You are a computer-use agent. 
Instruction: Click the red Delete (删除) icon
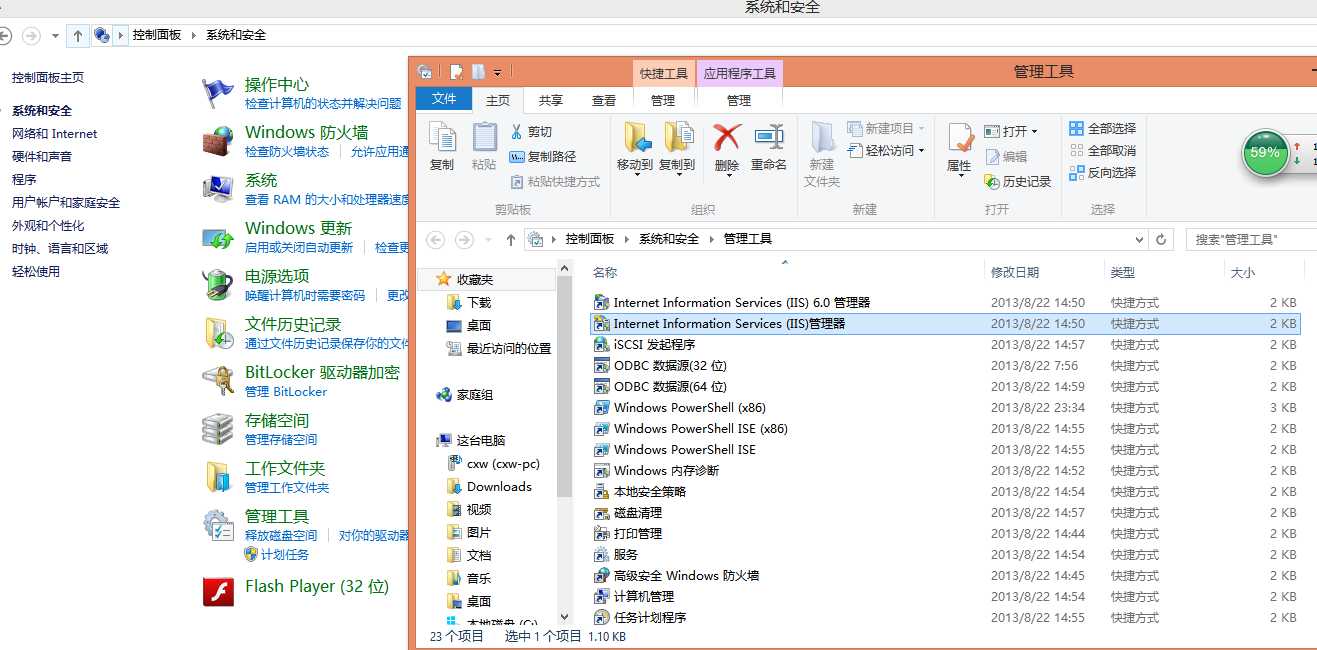pyautogui.click(x=727, y=138)
